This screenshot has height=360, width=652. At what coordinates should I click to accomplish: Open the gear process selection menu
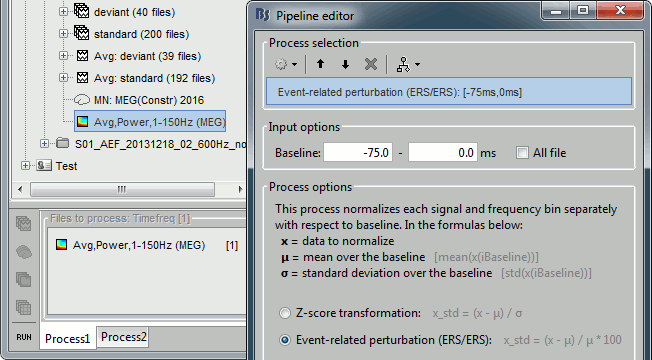(x=286, y=64)
